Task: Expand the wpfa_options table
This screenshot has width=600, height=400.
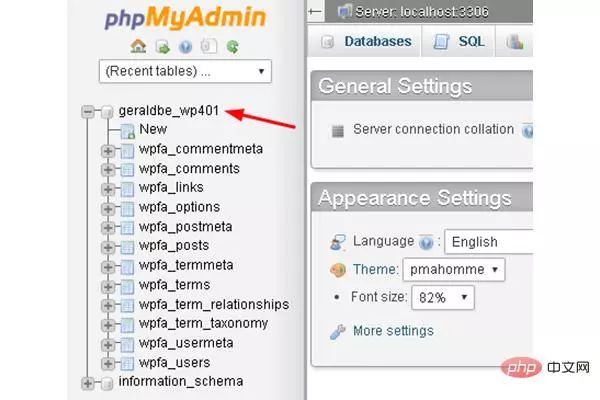Action: (108, 209)
